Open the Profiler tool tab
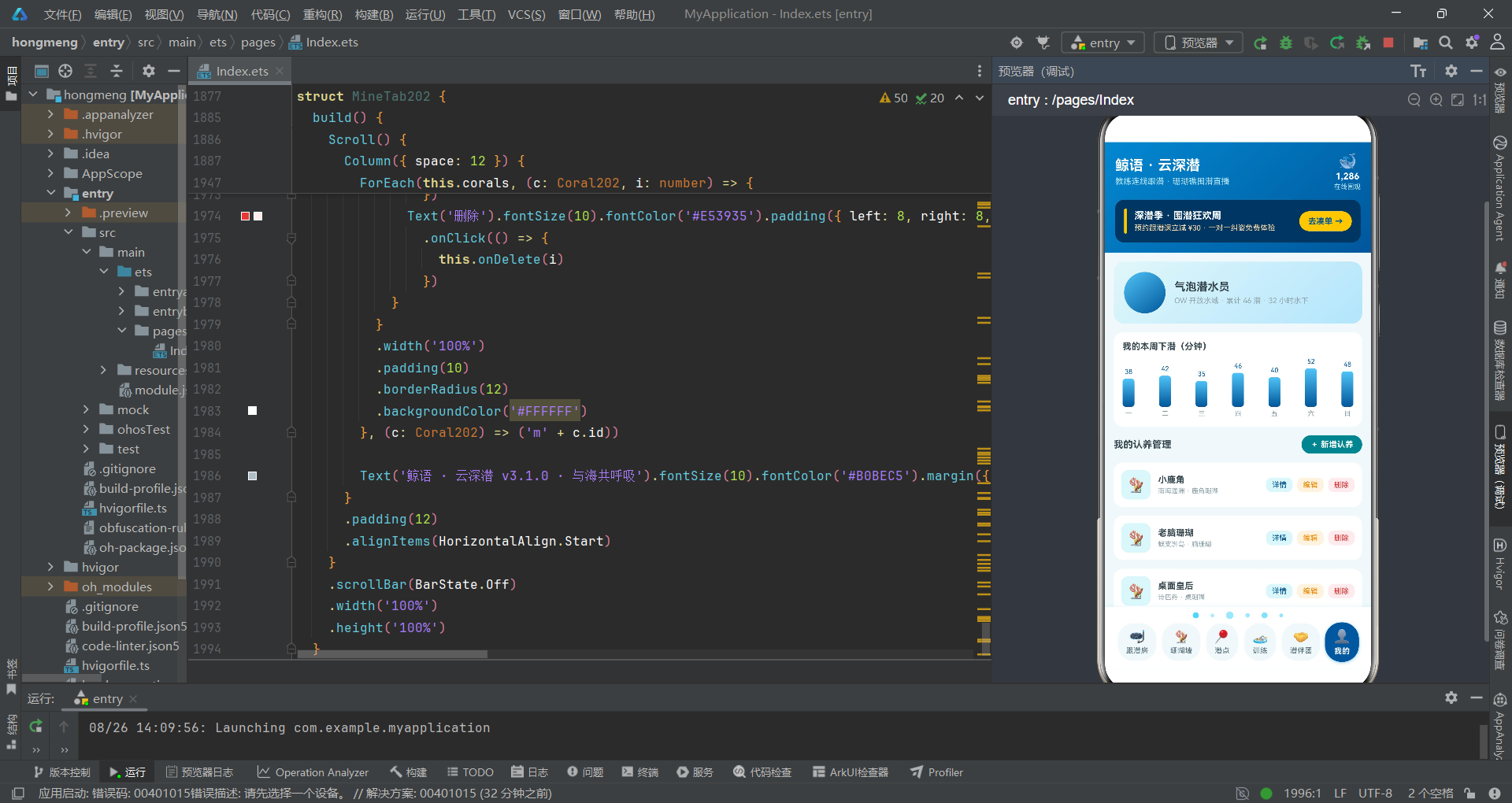The width and height of the screenshot is (1512, 803). 937,772
